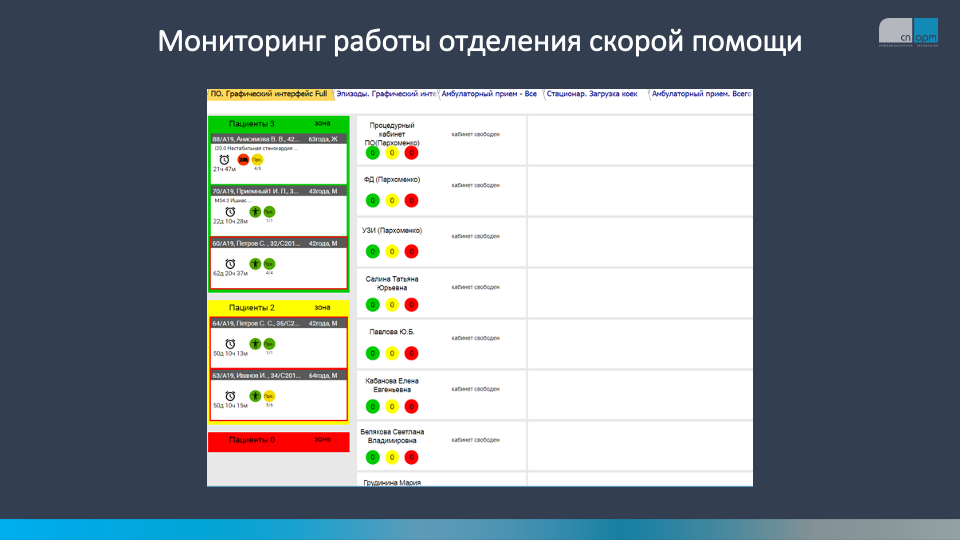
Task: Click green counter for Процедурный кабинет
Action: pos(372,153)
